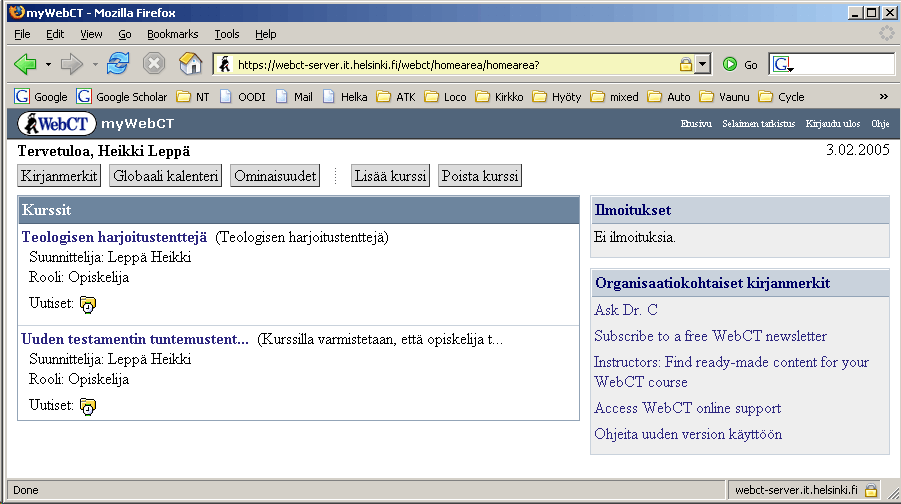Click the Ei ilmoituksia text
This screenshot has width=901, height=504.
[x=635, y=237]
